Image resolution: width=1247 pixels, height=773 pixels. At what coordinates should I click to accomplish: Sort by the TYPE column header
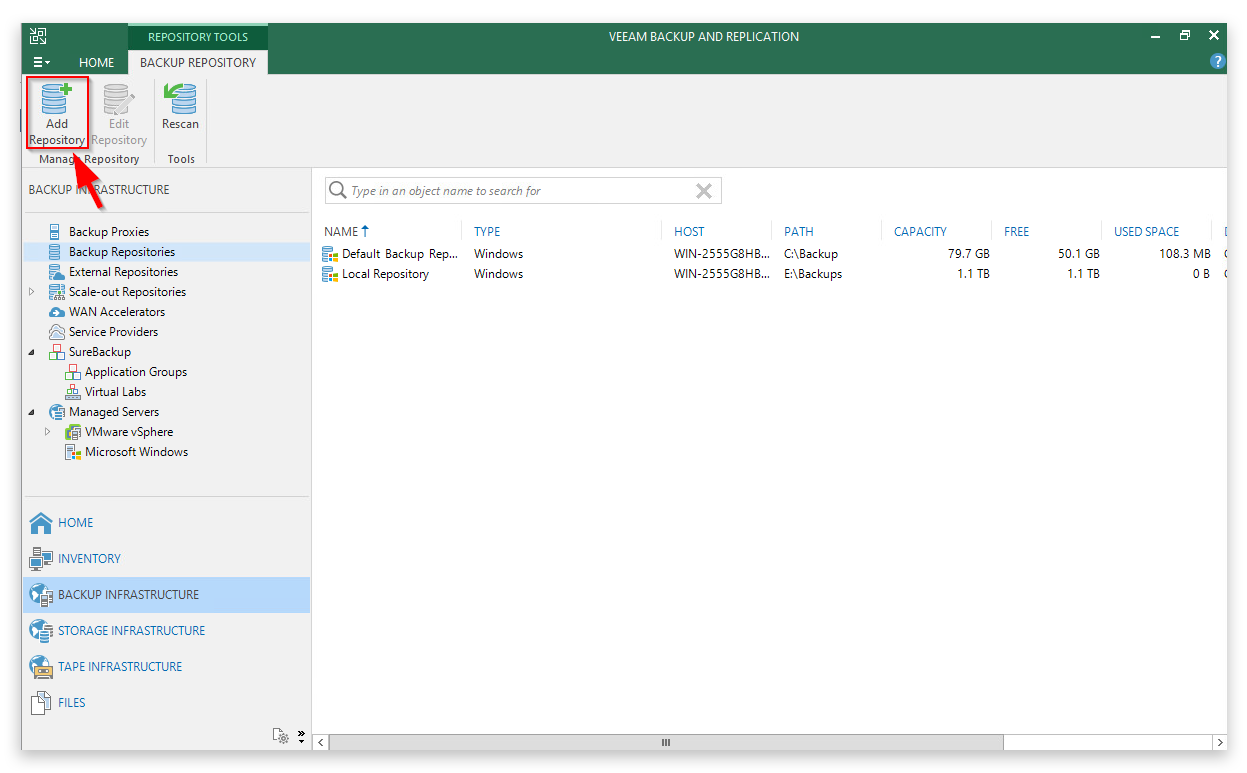point(487,232)
